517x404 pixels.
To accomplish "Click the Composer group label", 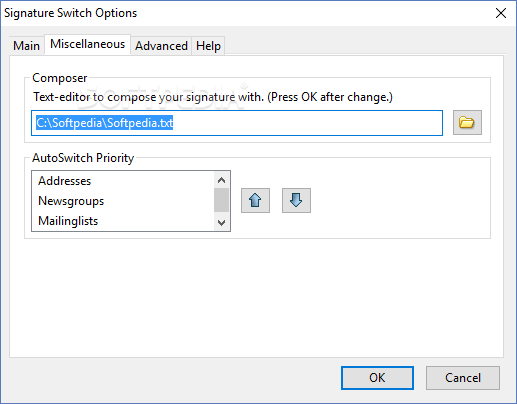I will (x=60, y=78).
